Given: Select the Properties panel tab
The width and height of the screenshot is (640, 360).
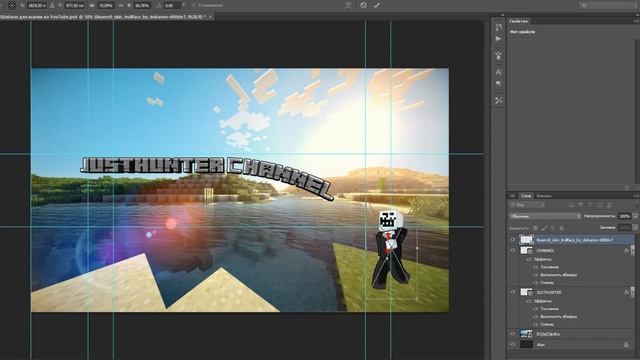Looking at the screenshot, I should point(519,21).
